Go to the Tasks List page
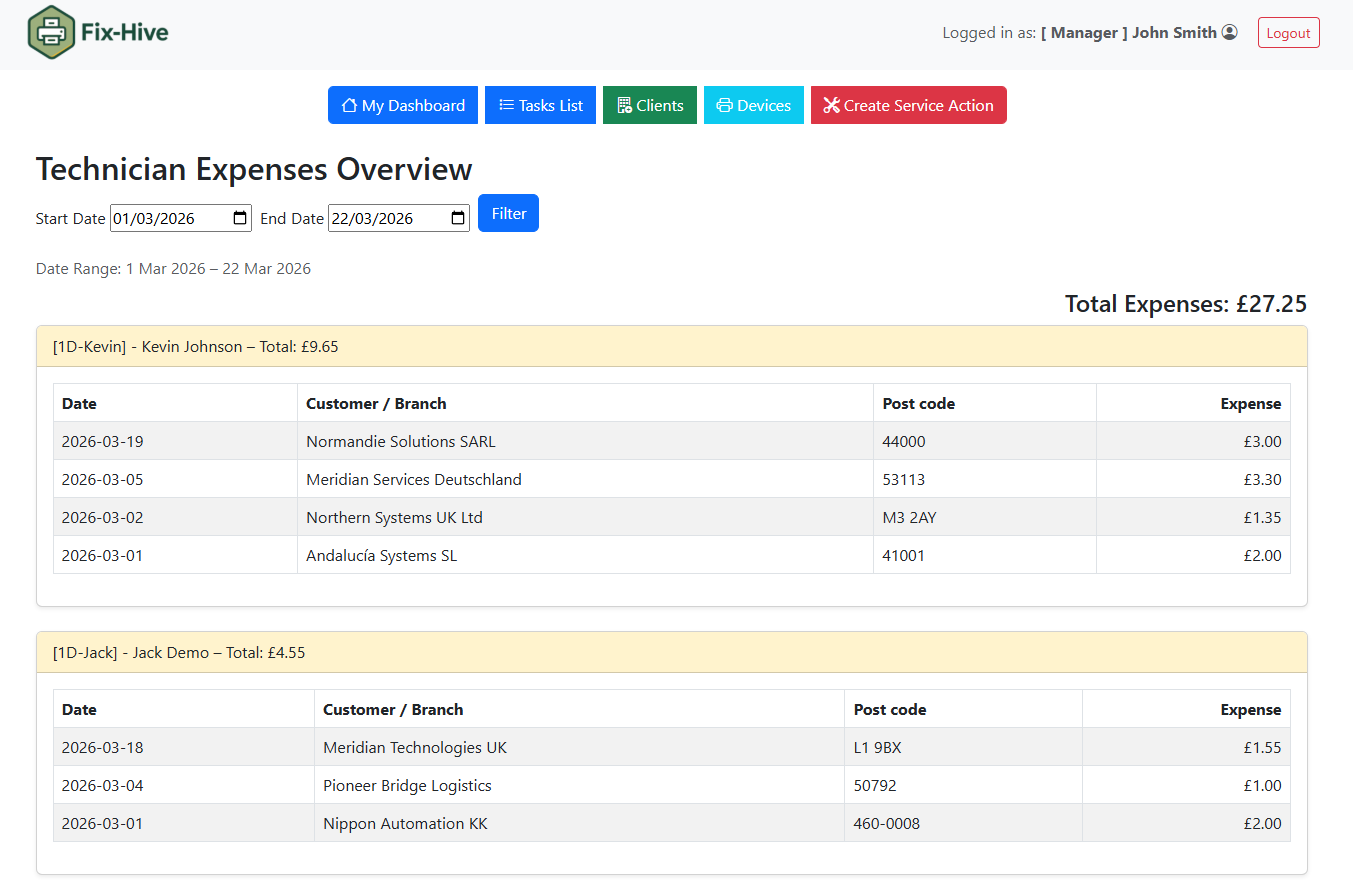This screenshot has width=1353, height=880. pos(540,105)
